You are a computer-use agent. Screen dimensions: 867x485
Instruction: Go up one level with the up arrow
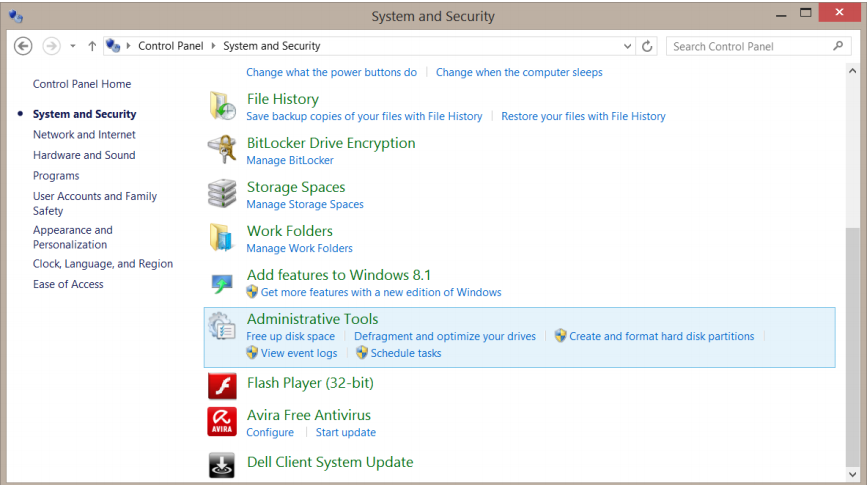92,46
